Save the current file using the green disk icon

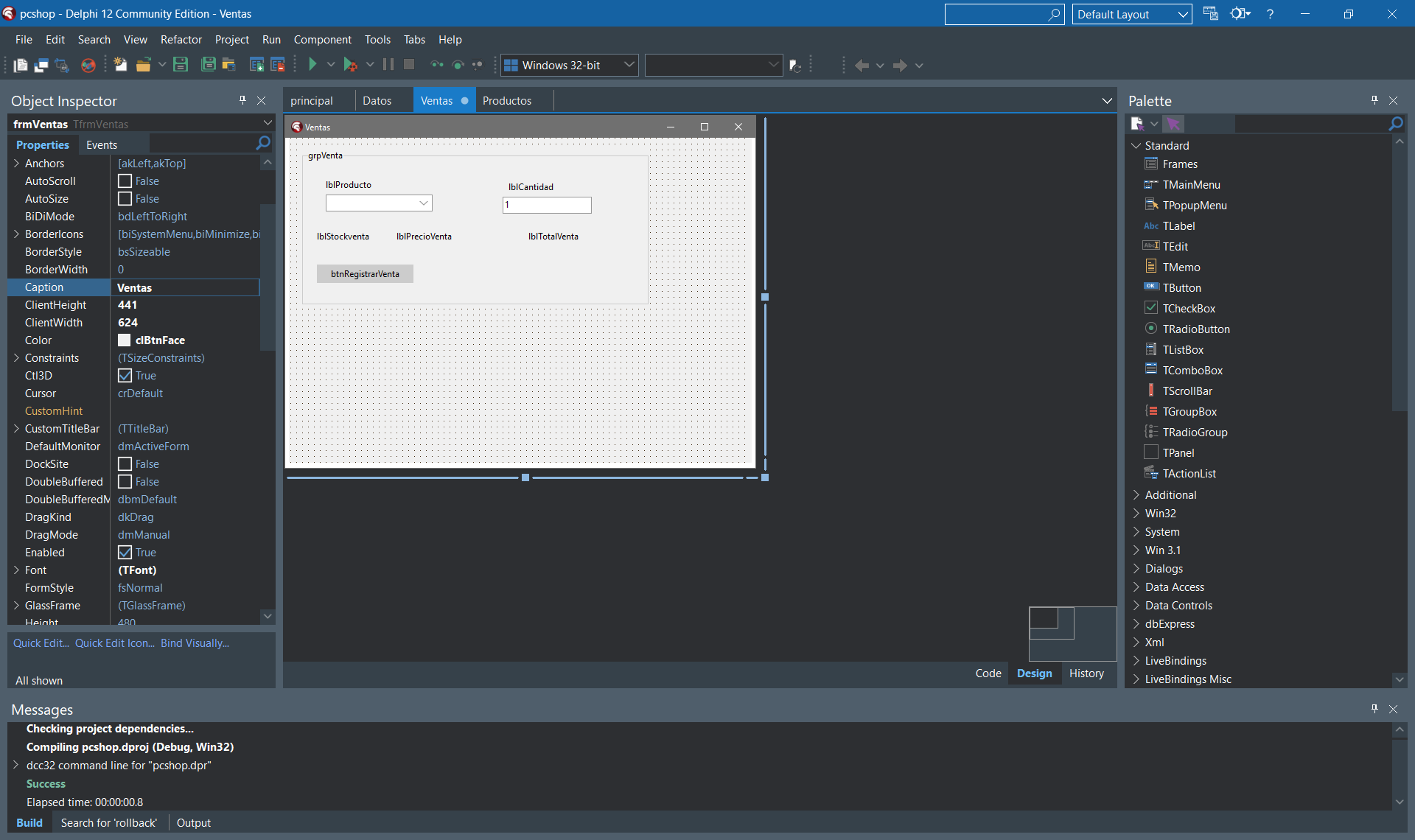tap(181, 65)
